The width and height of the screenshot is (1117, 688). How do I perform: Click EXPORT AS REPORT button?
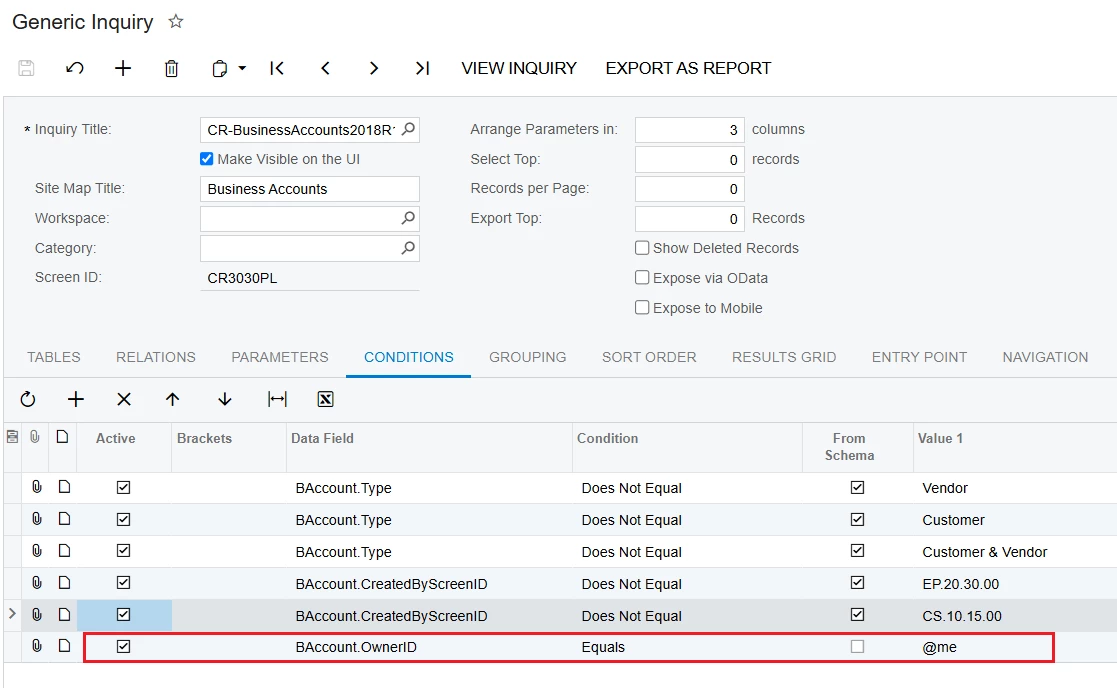coord(688,68)
